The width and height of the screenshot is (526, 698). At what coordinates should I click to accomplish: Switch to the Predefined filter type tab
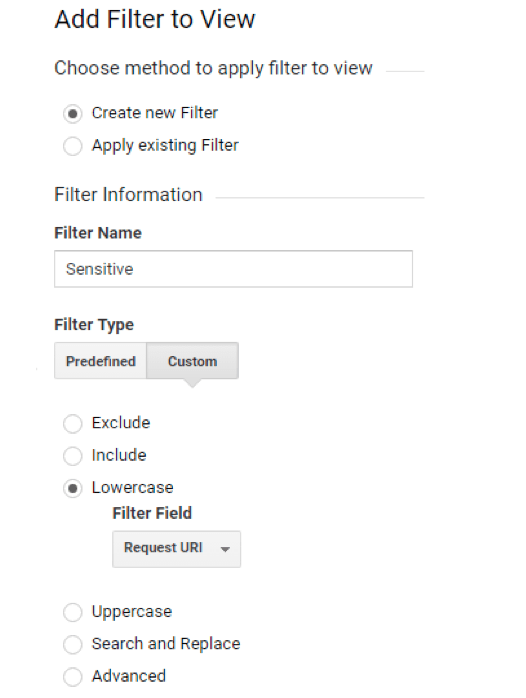pos(101,361)
